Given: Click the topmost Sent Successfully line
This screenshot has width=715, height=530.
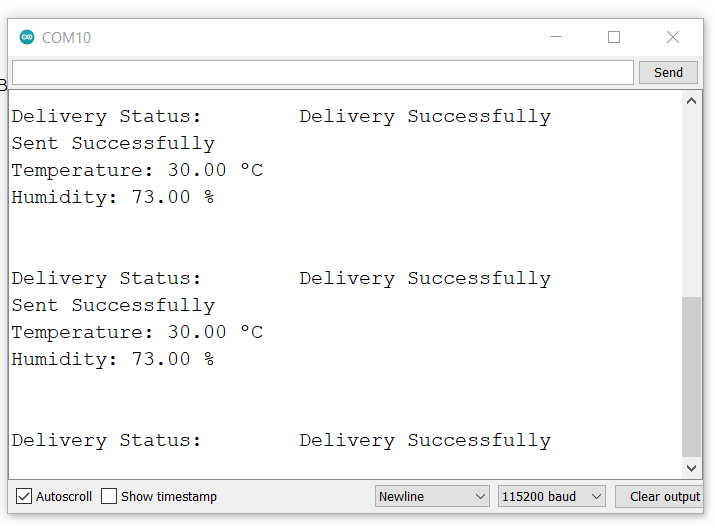Looking at the screenshot, I should click(113, 143).
